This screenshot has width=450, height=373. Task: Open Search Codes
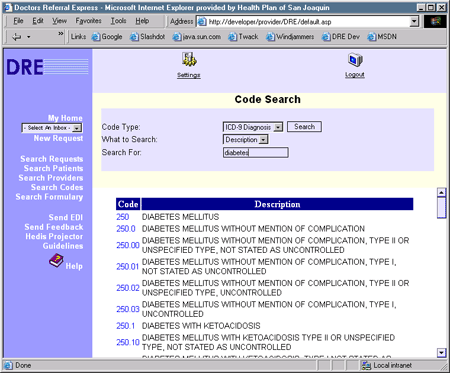(57, 187)
